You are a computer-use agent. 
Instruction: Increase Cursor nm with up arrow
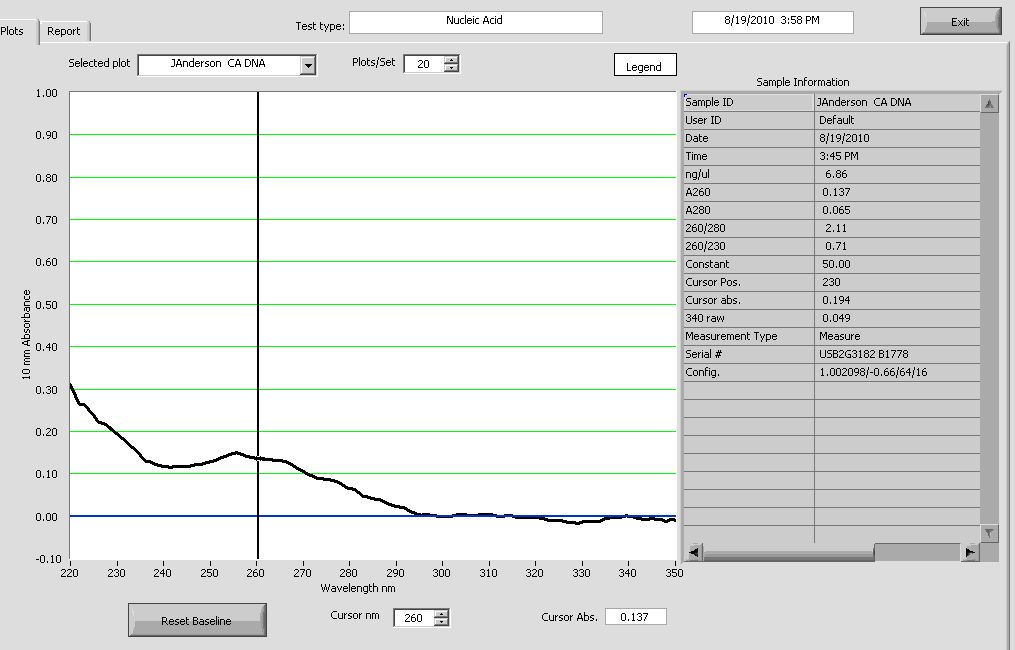(x=442, y=613)
